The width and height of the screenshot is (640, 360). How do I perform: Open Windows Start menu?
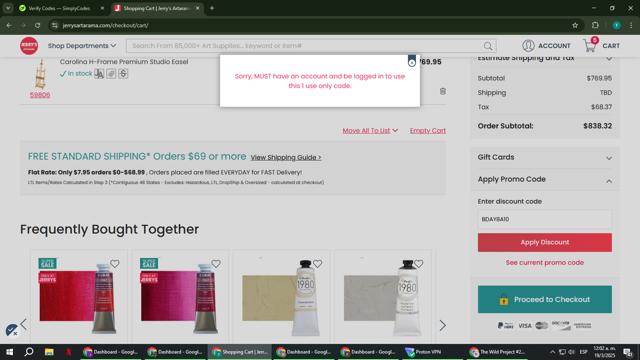pos(9,352)
